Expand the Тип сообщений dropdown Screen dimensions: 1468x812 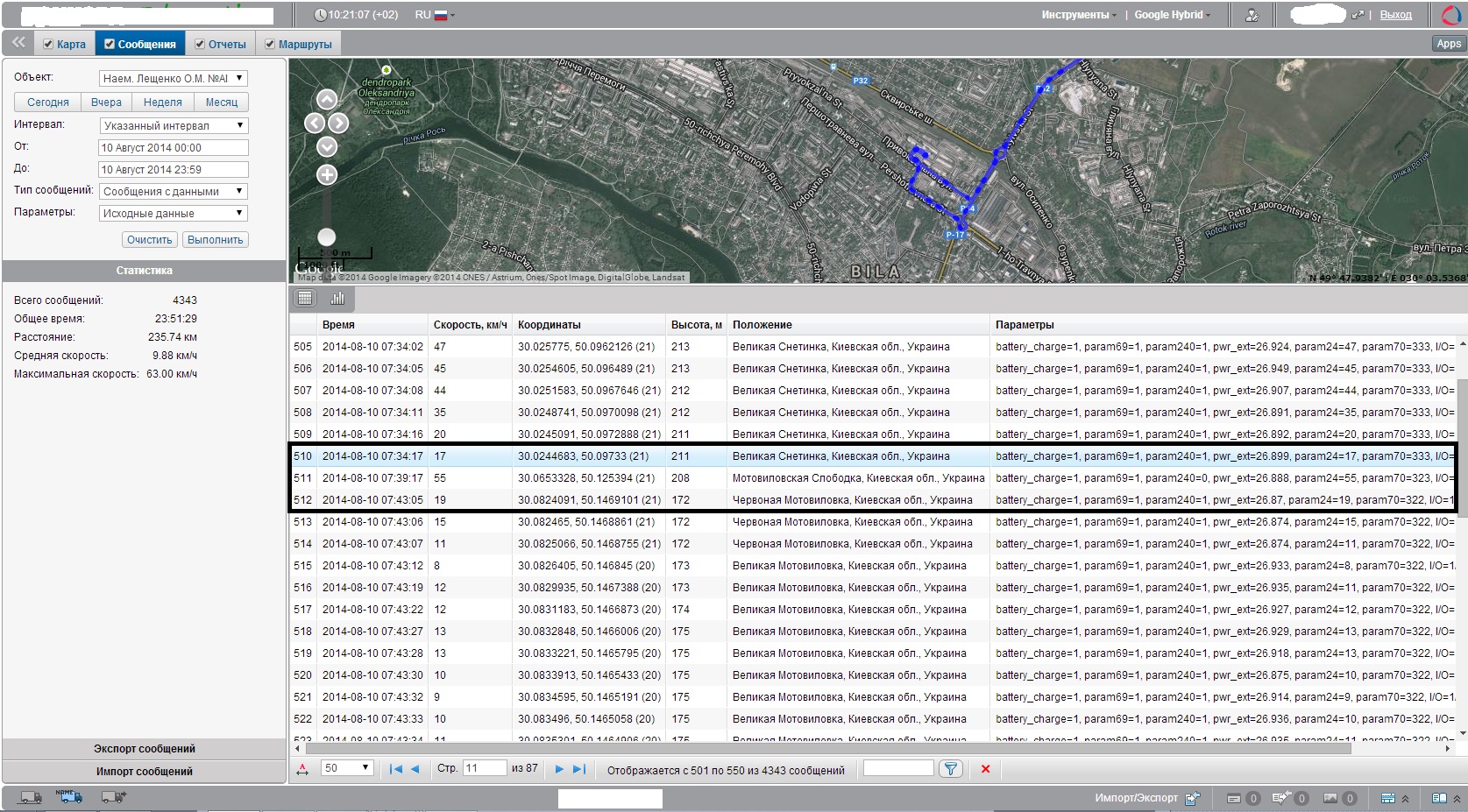(x=174, y=191)
